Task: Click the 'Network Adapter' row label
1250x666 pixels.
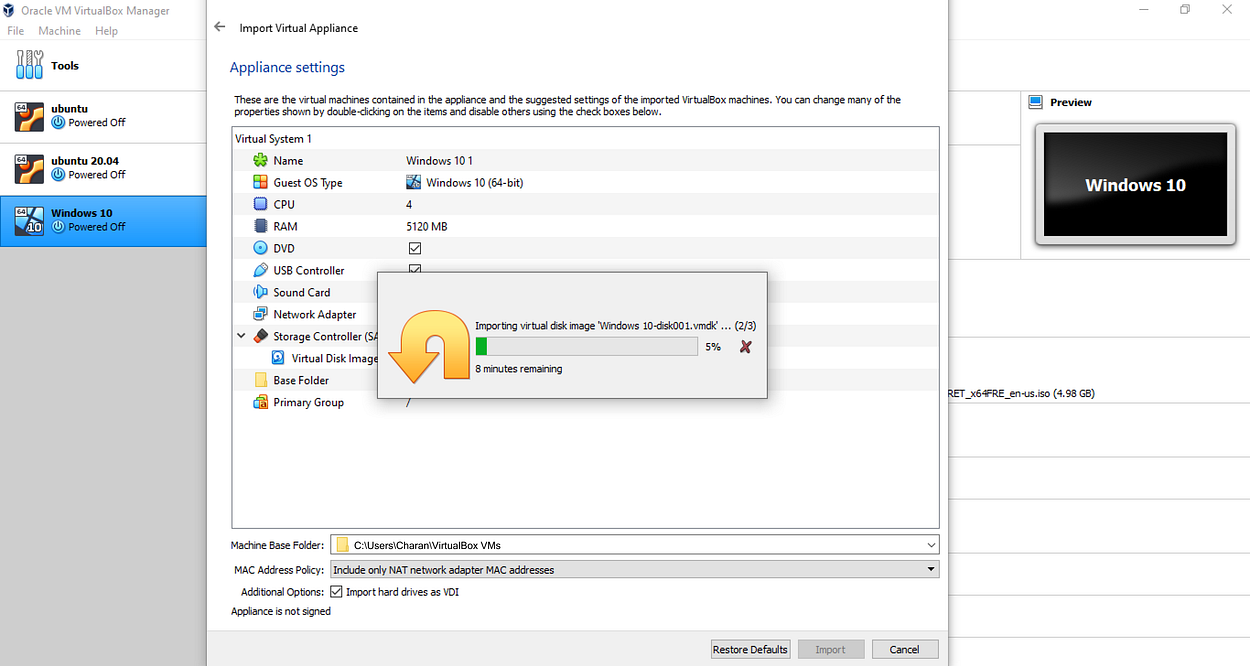Action: pos(315,314)
